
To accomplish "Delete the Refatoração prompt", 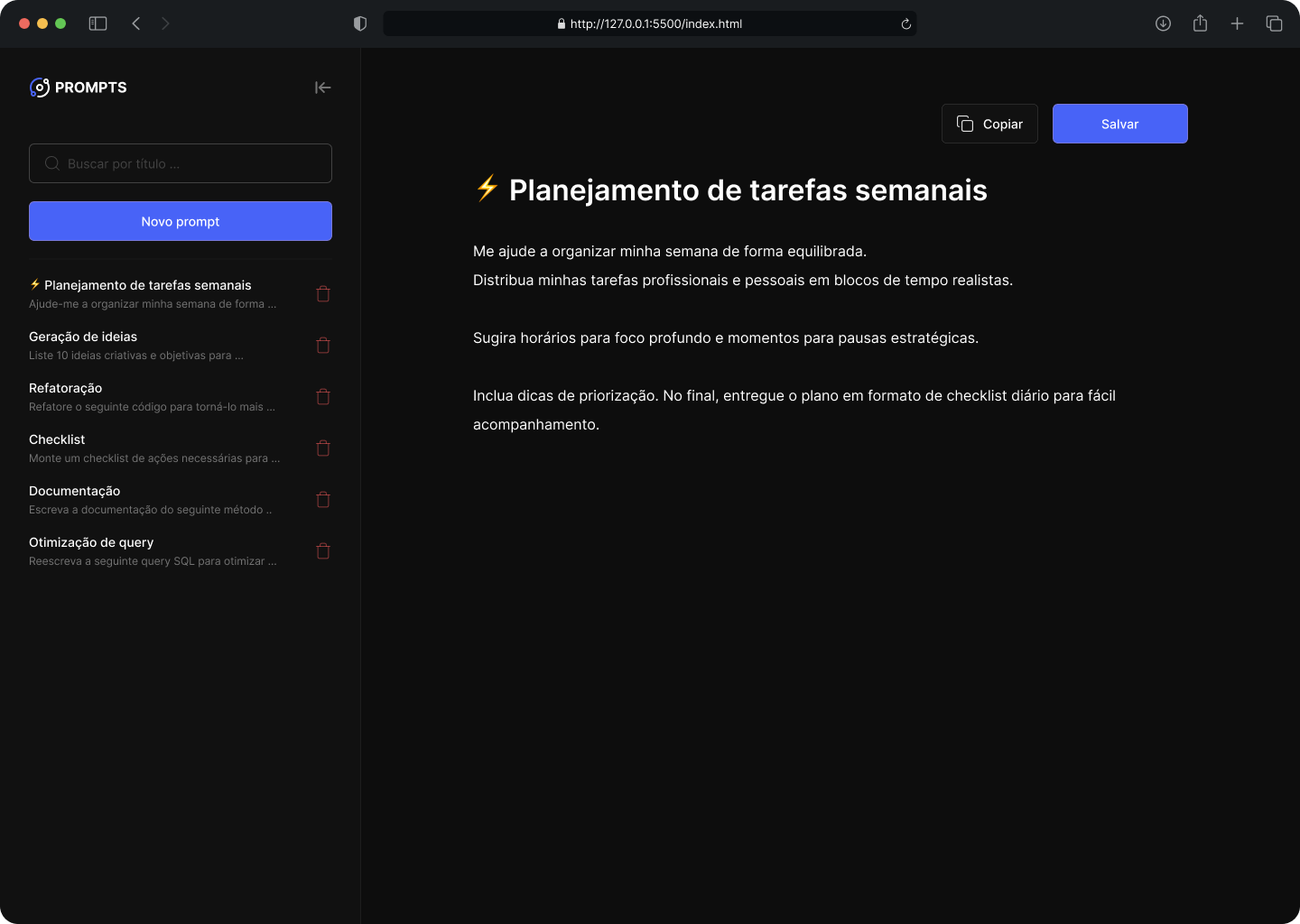I will pos(323,397).
